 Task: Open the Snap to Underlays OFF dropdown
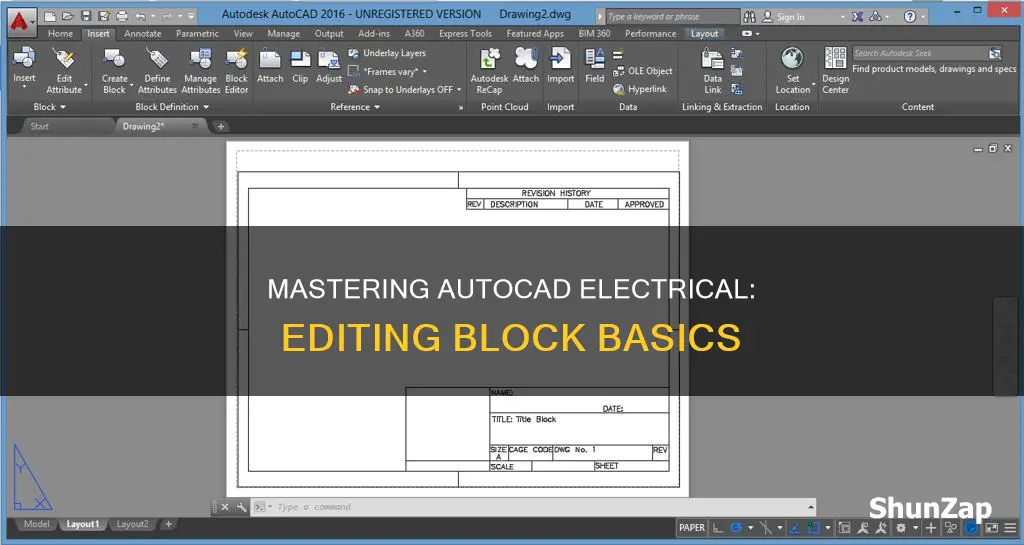click(x=459, y=89)
